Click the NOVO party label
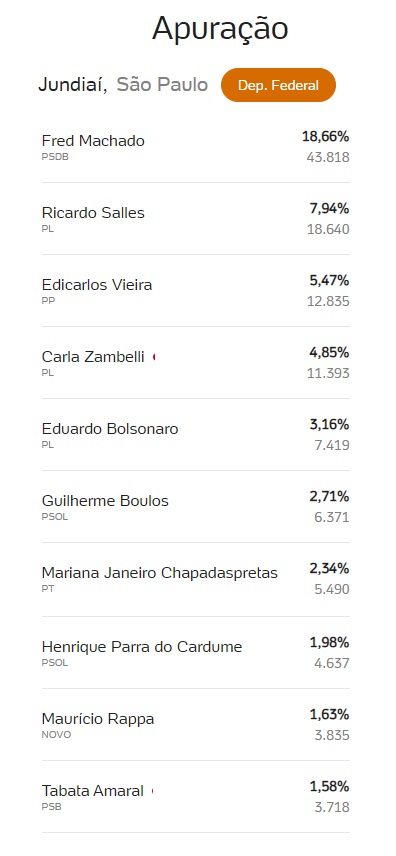 (x=56, y=734)
